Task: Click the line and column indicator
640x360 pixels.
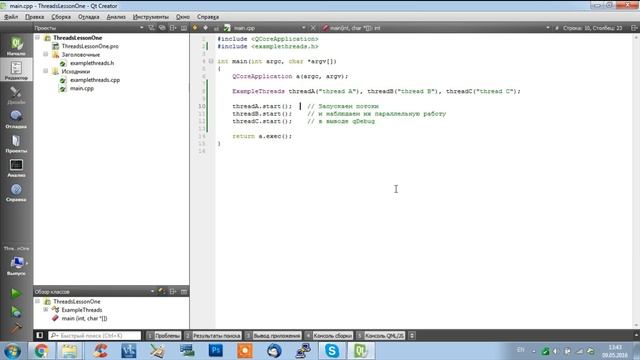Action: (592, 28)
